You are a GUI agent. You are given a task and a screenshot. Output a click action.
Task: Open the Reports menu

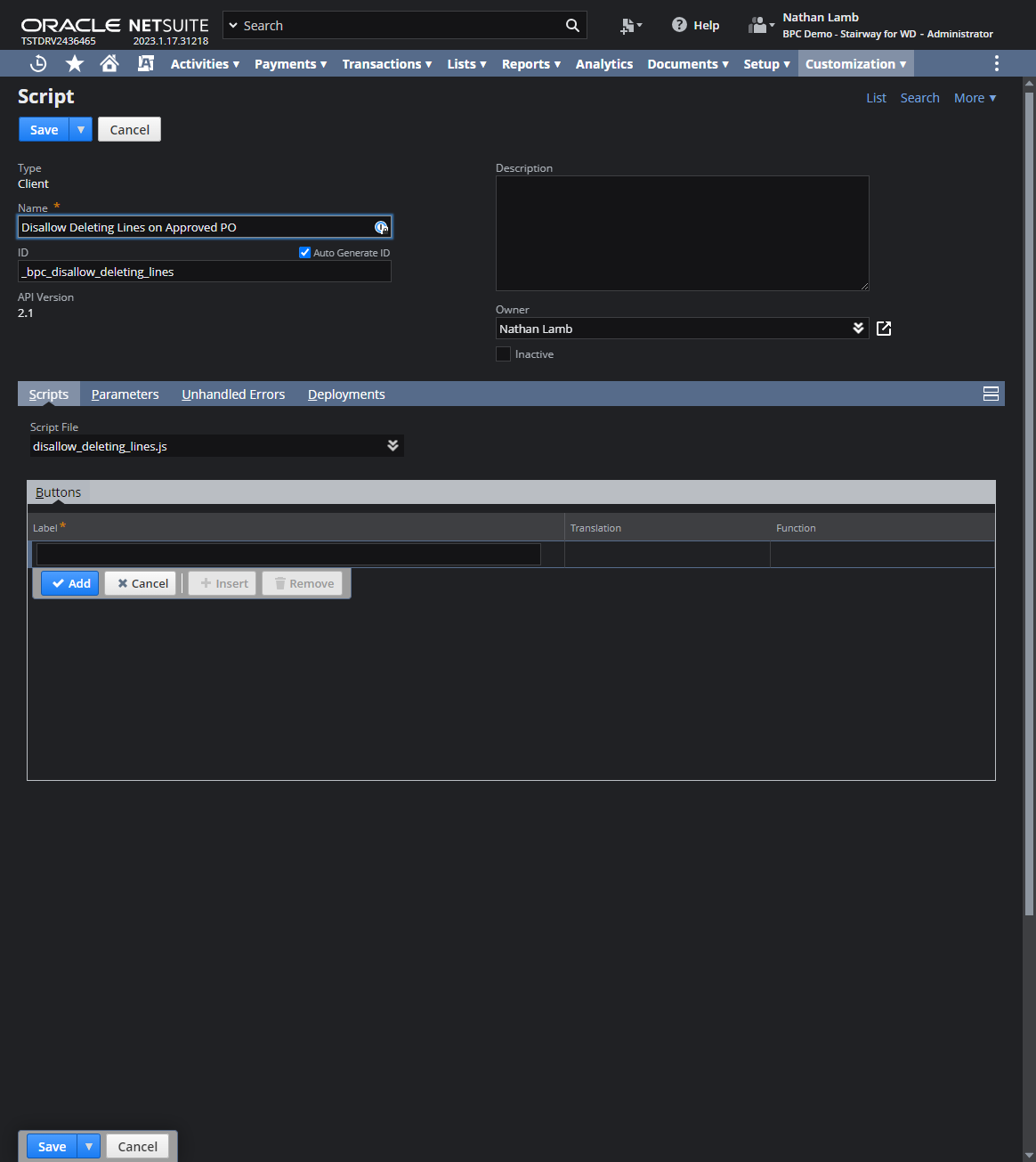531,64
